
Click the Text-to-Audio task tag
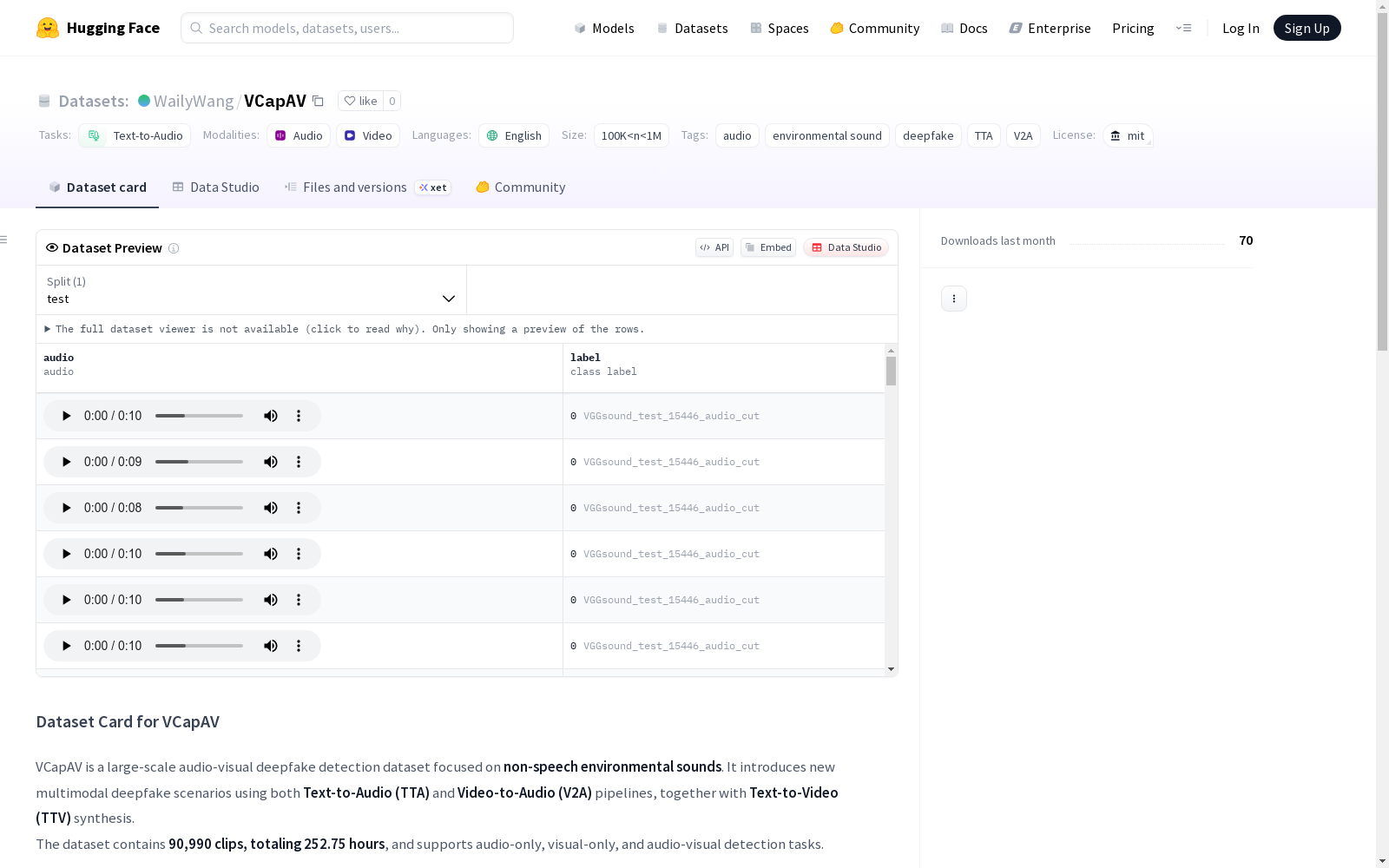pos(135,135)
